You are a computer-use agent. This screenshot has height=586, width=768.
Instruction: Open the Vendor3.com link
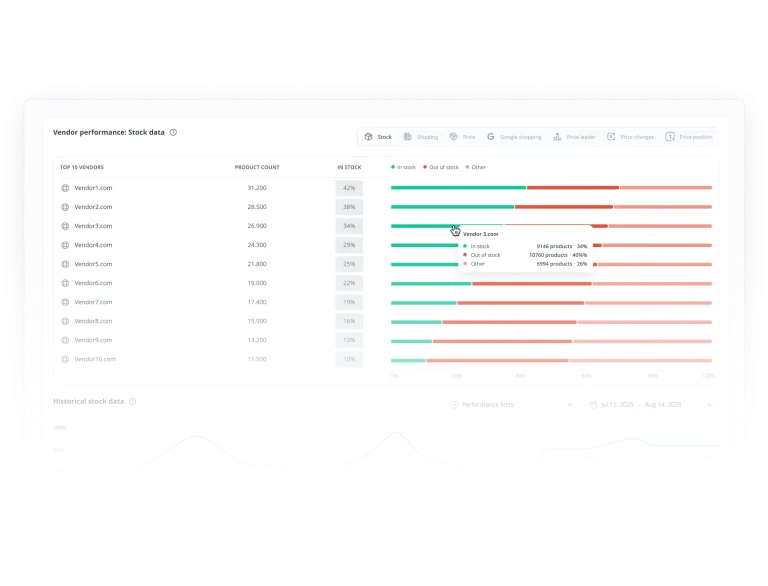tap(93, 226)
